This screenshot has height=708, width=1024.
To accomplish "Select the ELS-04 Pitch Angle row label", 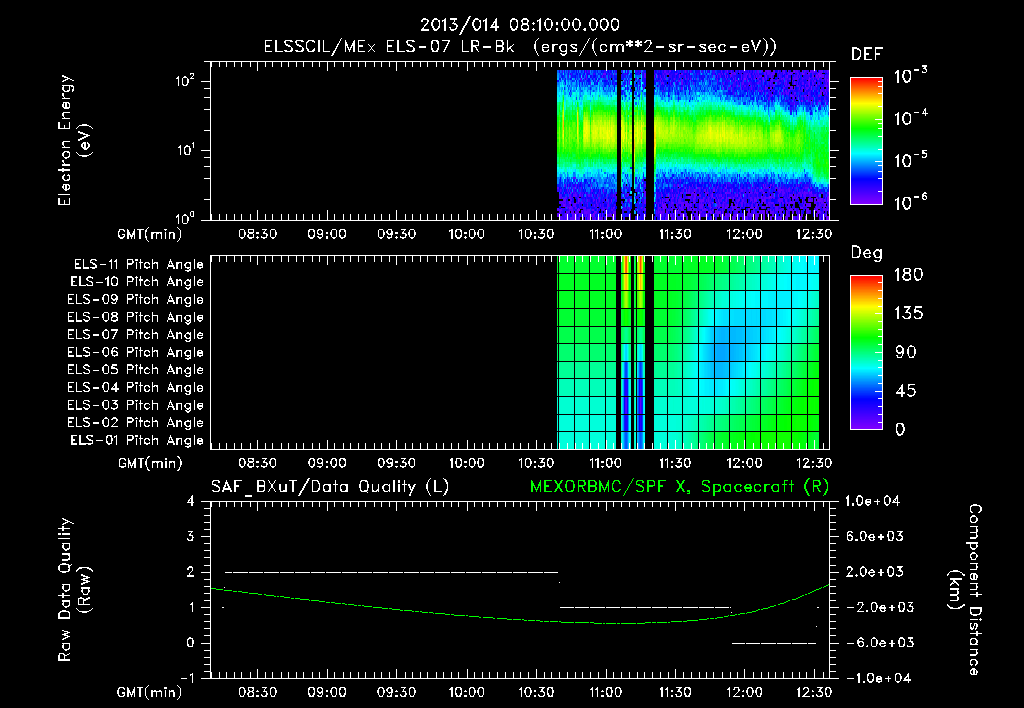I will pos(135,388).
